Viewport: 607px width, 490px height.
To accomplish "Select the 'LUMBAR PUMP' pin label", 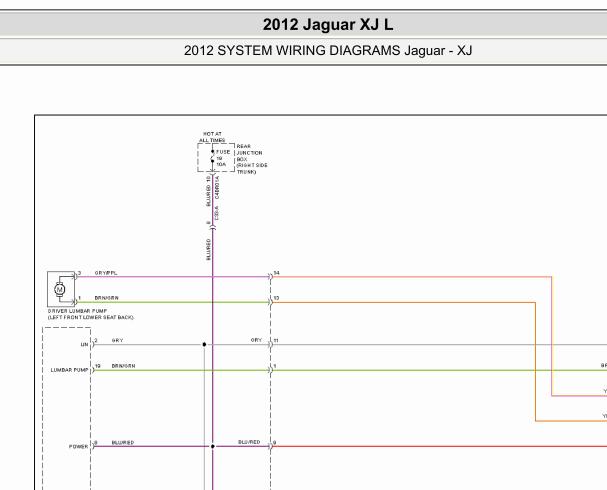I will coord(69,370).
